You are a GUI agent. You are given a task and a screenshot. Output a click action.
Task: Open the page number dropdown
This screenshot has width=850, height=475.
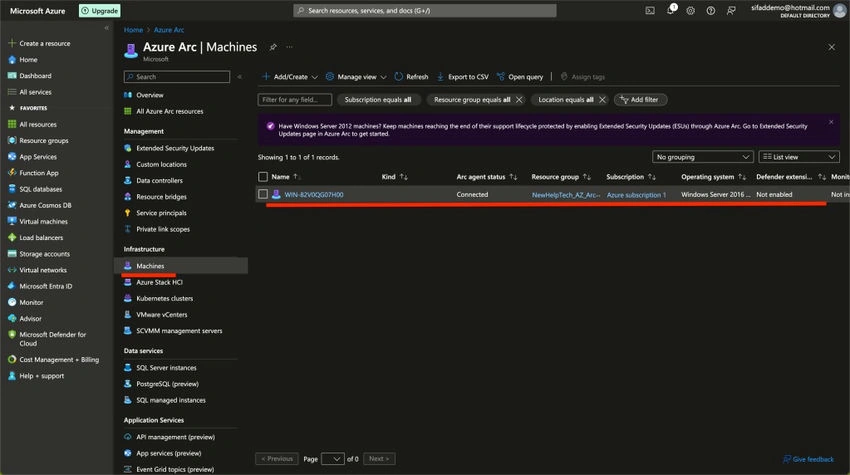coord(333,459)
